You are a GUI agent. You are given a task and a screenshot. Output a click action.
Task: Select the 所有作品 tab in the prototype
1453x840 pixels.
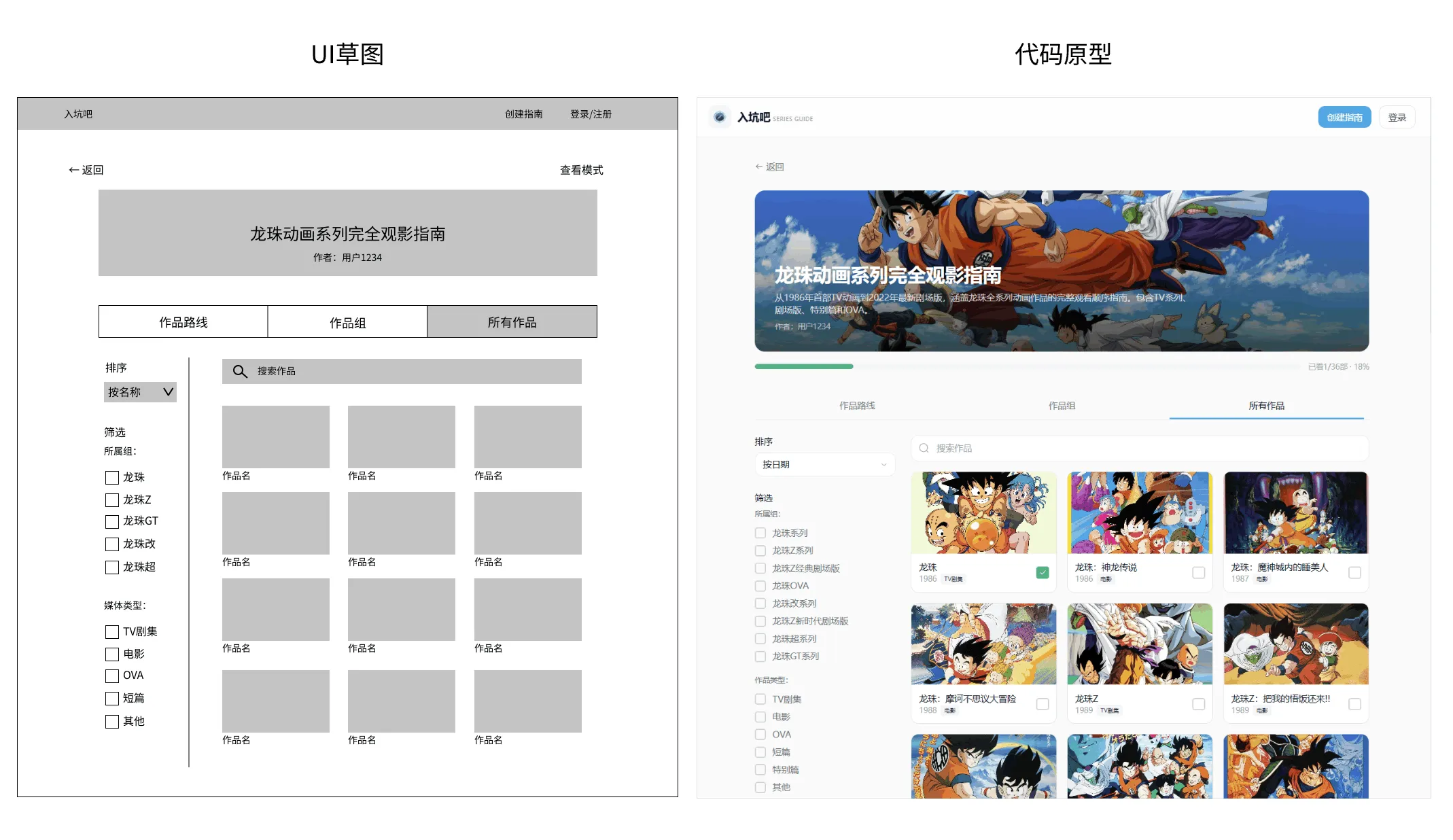[x=1266, y=406]
